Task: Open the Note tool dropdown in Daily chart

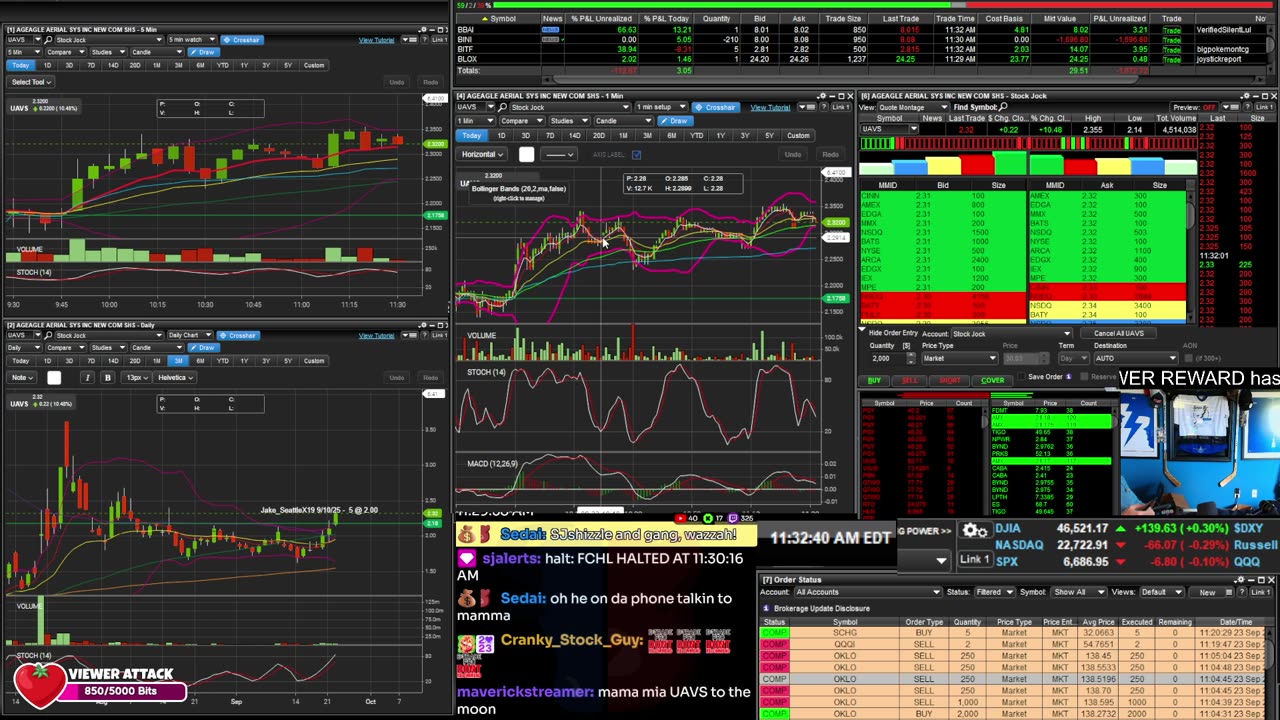Action: click(x=22, y=377)
